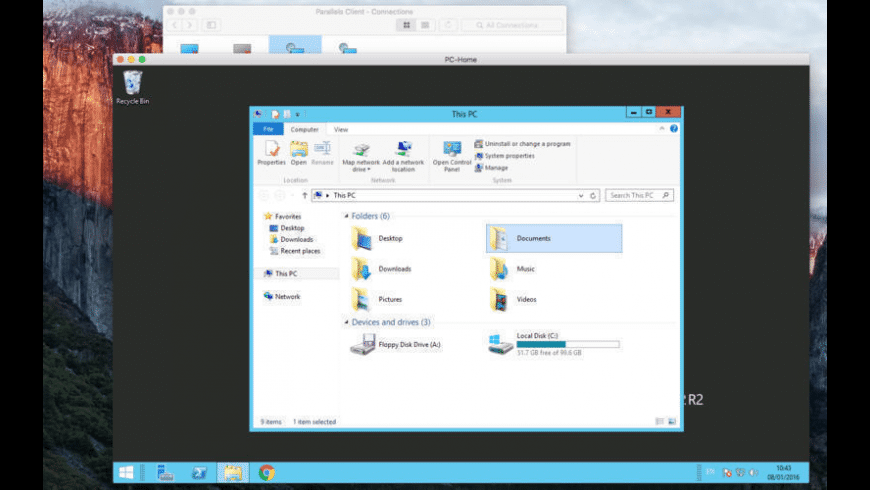Viewport: 870px width, 490px height.
Task: Click the Open icon in the ribbon
Action: (299, 149)
